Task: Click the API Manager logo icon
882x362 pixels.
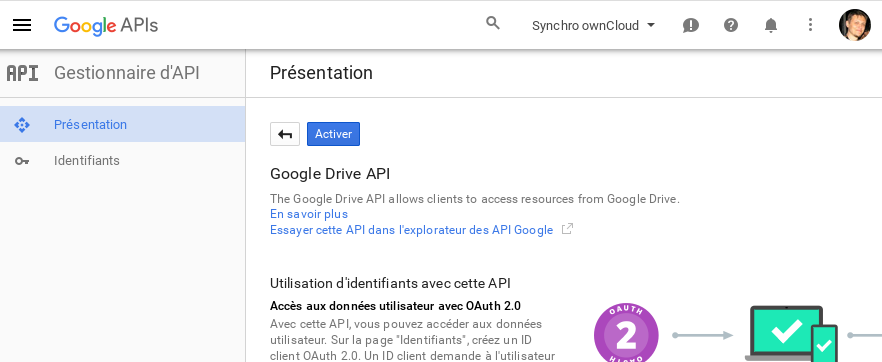Action: point(22,73)
